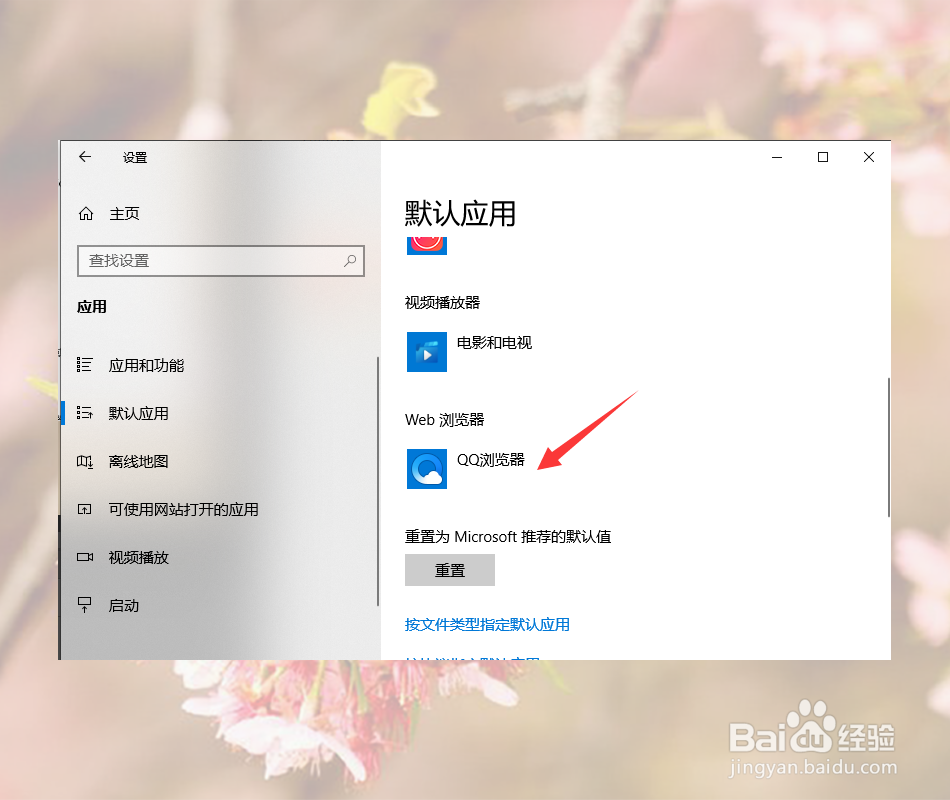This screenshot has height=800, width=950.
Task: Select the 默认应用 sidebar icon
Action: (85, 413)
